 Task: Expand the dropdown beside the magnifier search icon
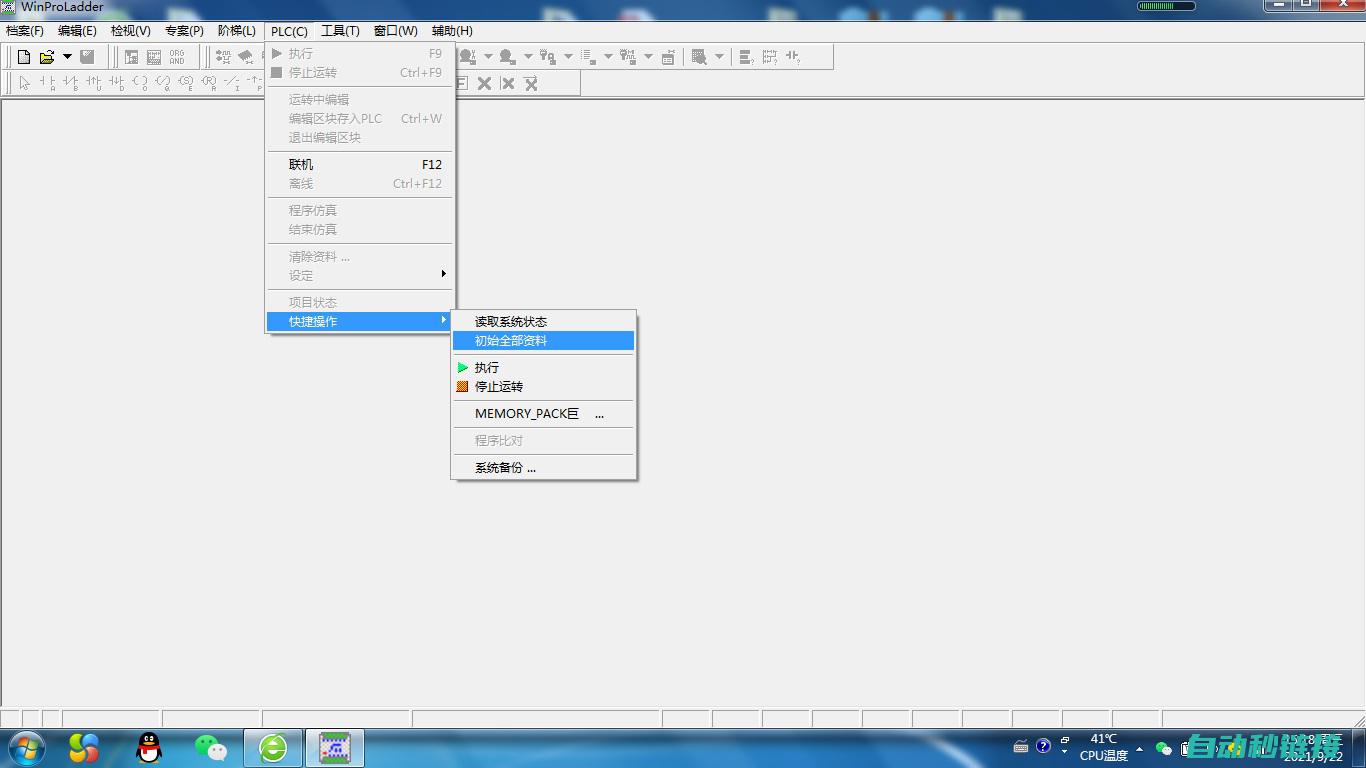[x=718, y=57]
